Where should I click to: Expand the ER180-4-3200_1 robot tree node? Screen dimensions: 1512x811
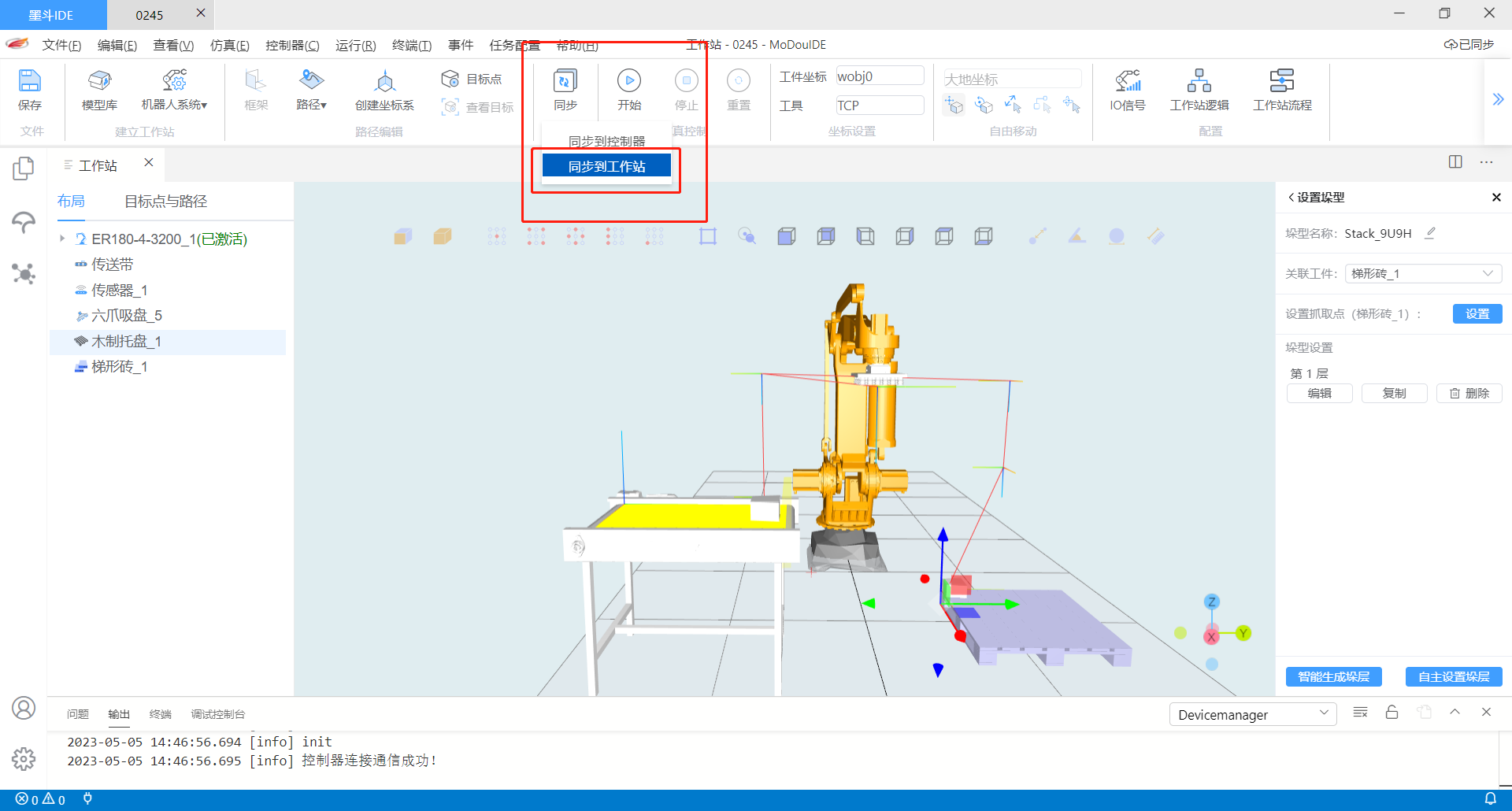tap(62, 239)
